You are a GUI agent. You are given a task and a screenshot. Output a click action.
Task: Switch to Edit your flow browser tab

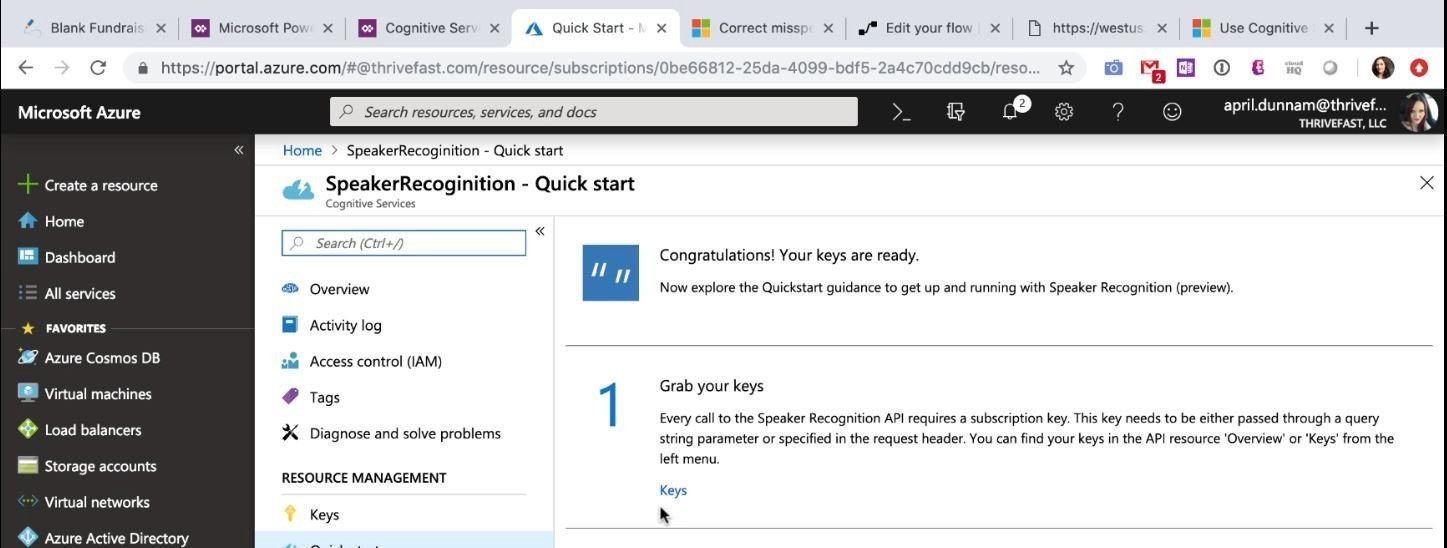[929, 28]
